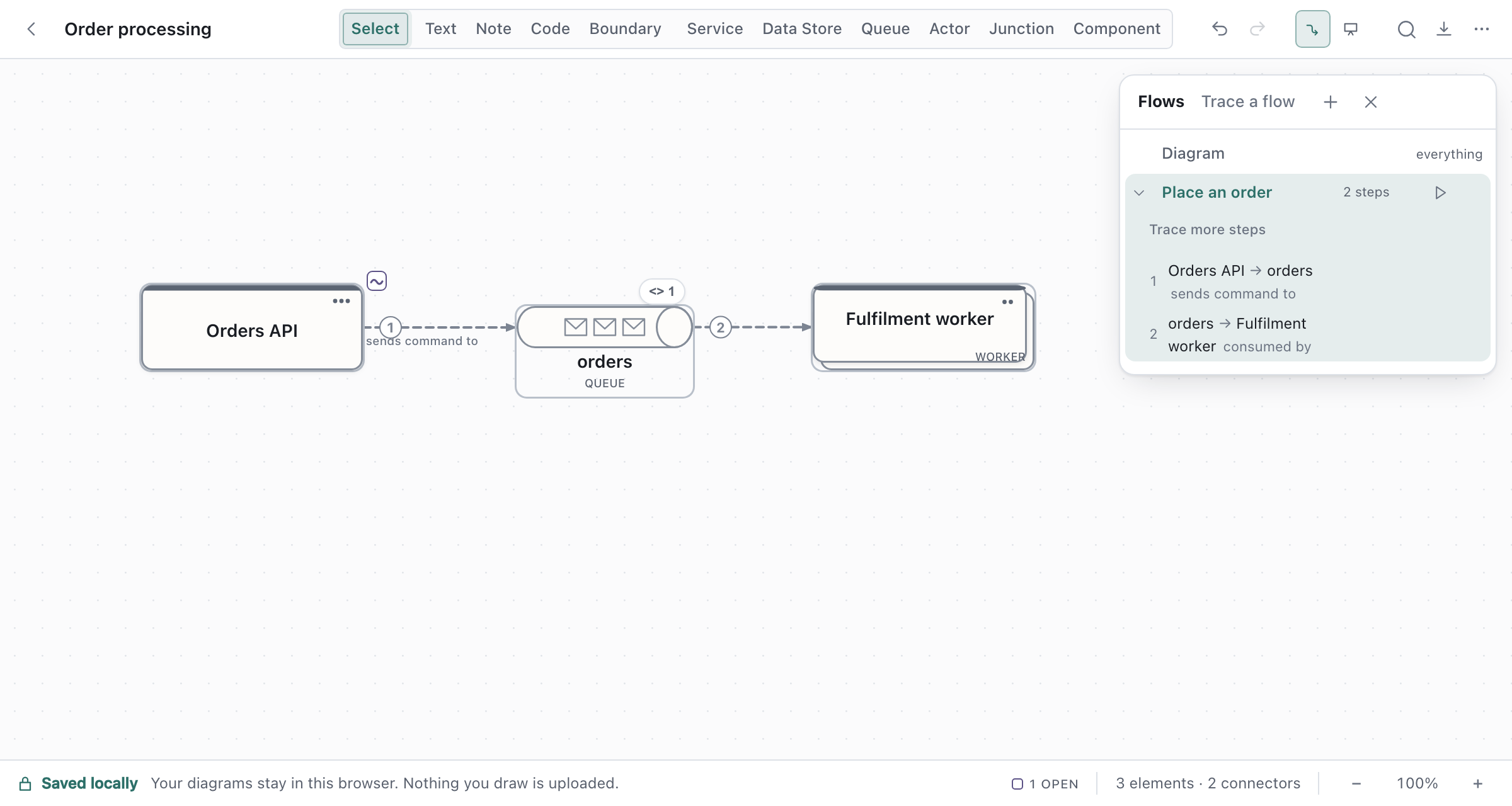1512x806 pixels.
Task: Zoom in with the plus icon
Action: (1477, 783)
